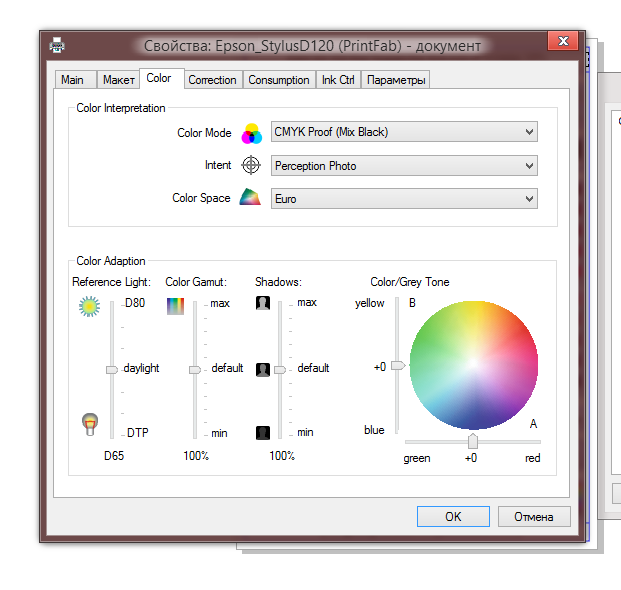Click the sun icon for D80 light
The image size is (621, 590).
point(89,306)
